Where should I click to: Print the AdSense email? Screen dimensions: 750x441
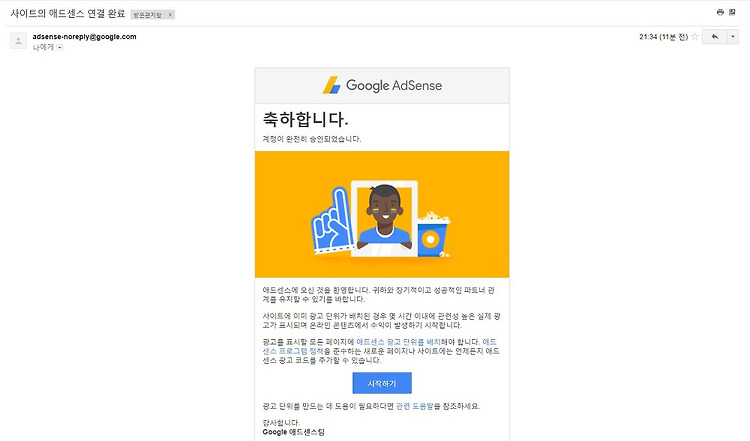coord(720,12)
